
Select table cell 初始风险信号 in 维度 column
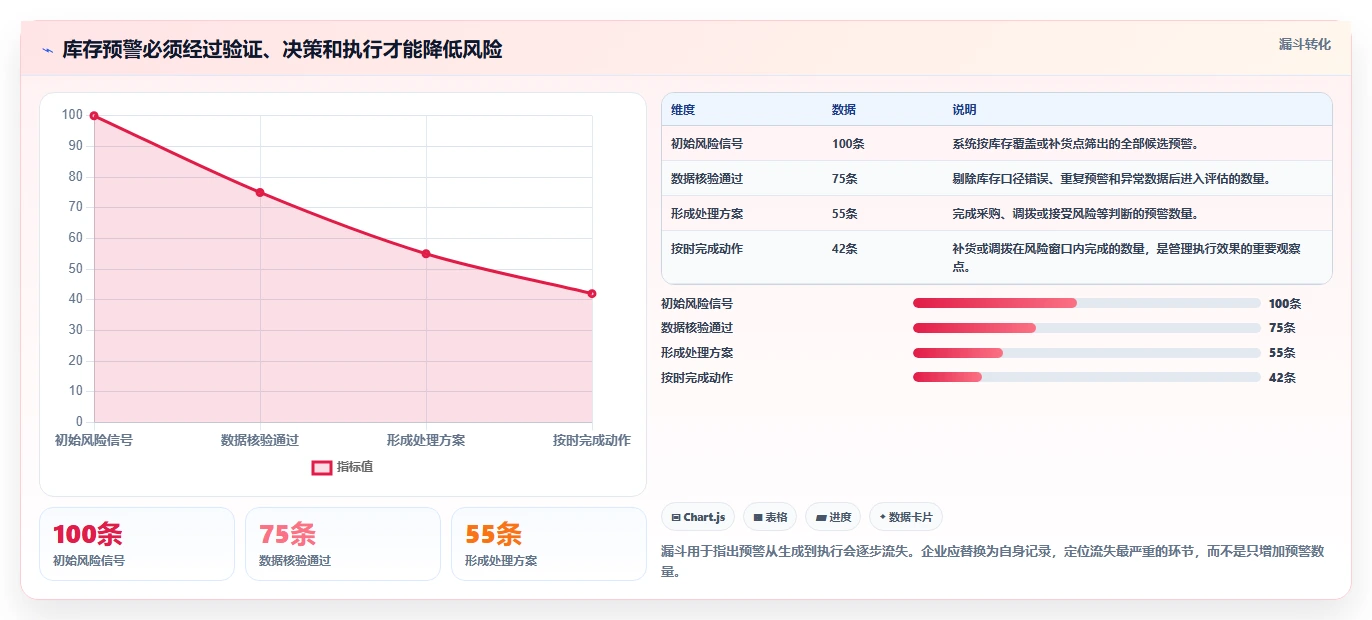pyautogui.click(x=707, y=144)
